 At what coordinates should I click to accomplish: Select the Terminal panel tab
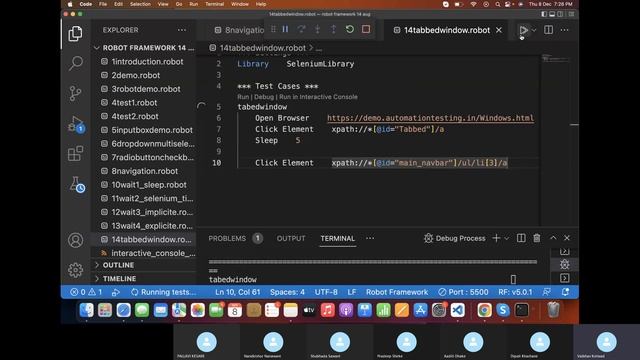[338, 238]
